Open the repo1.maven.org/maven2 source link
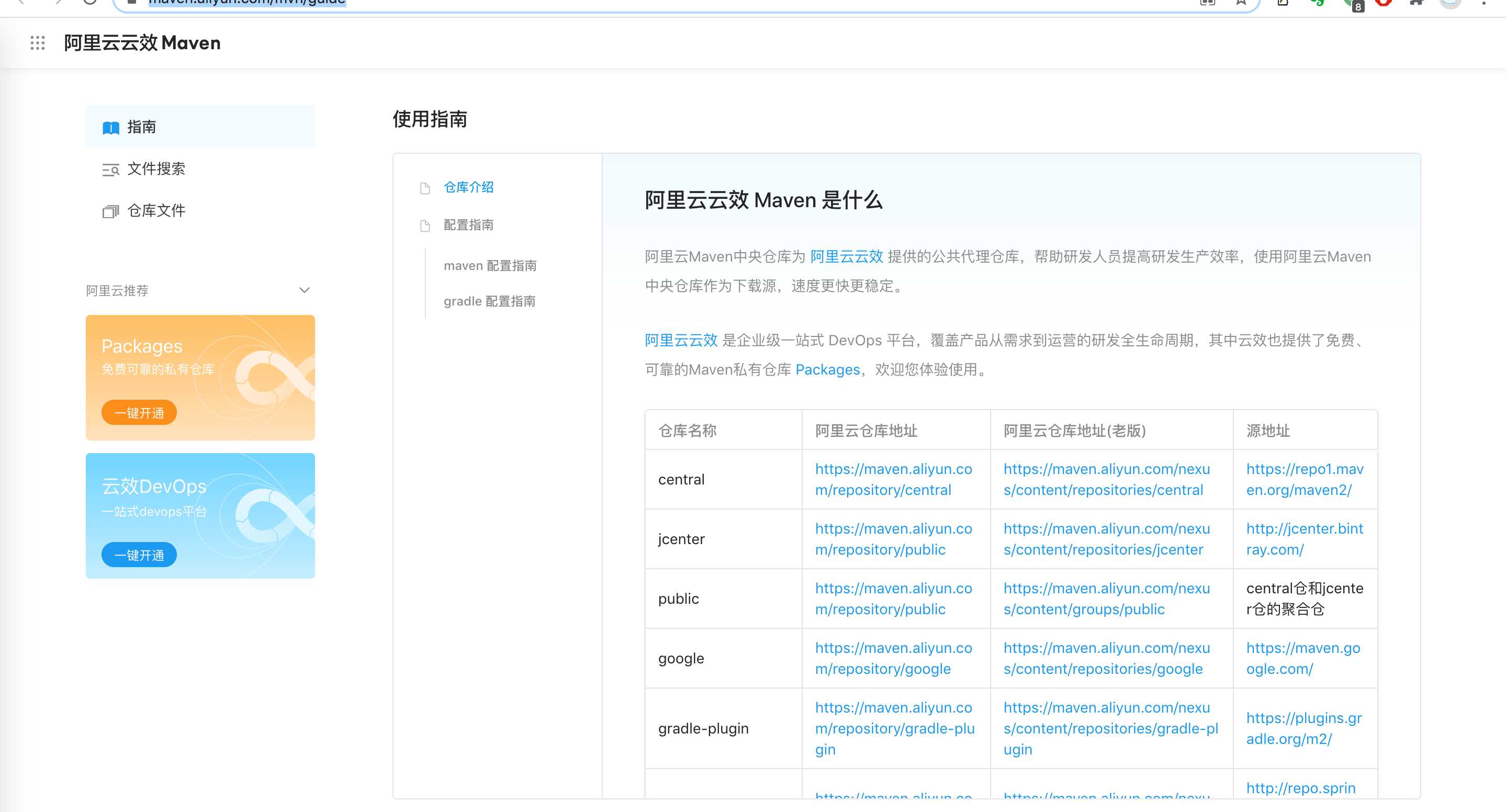Screen dimensions: 1506x812 (1305, 479)
